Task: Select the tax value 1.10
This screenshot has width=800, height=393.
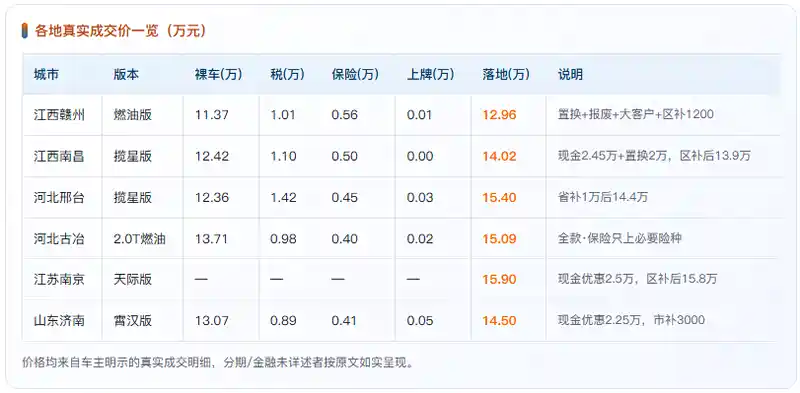Action: [x=283, y=156]
